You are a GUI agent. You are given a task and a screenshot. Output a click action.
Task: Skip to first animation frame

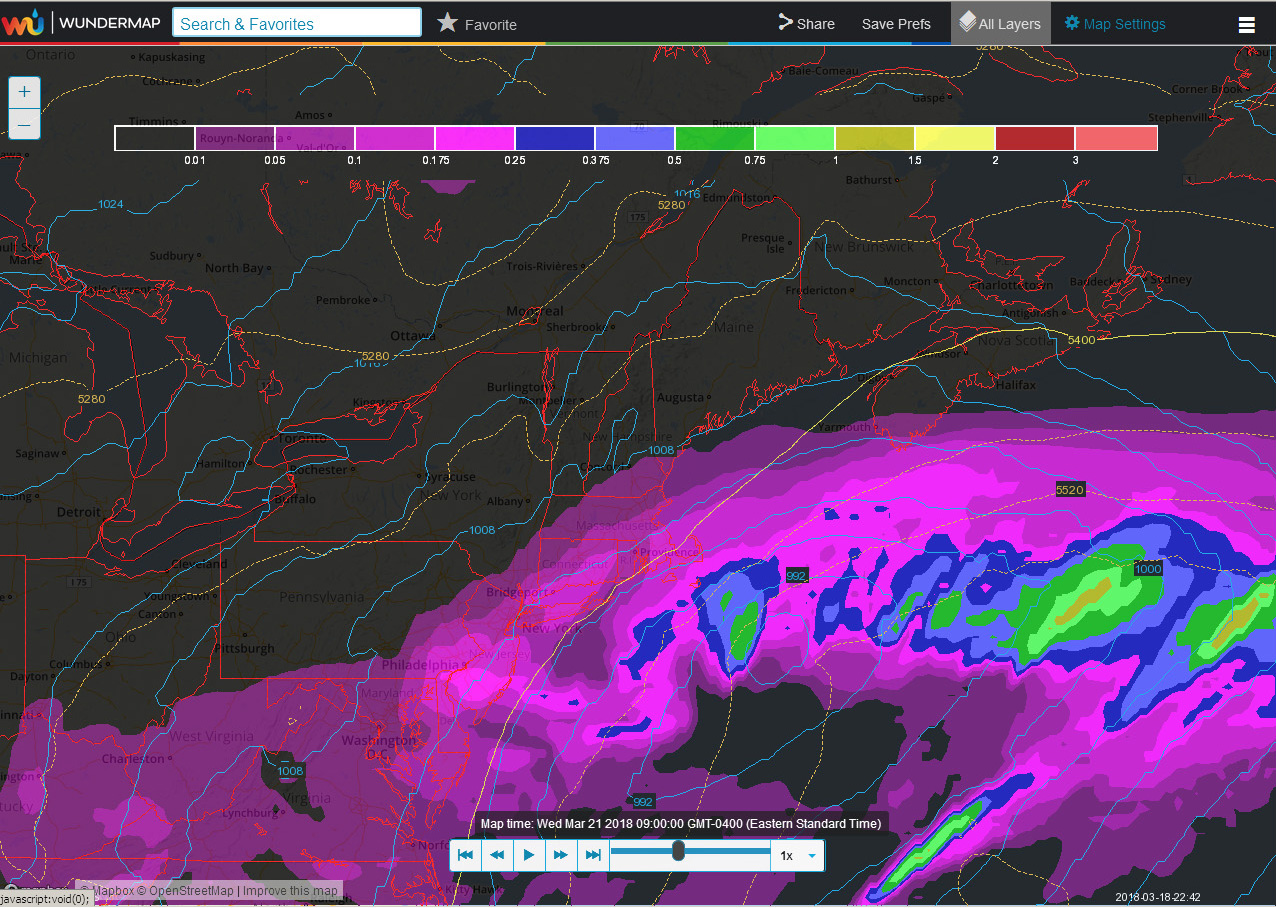[465, 856]
